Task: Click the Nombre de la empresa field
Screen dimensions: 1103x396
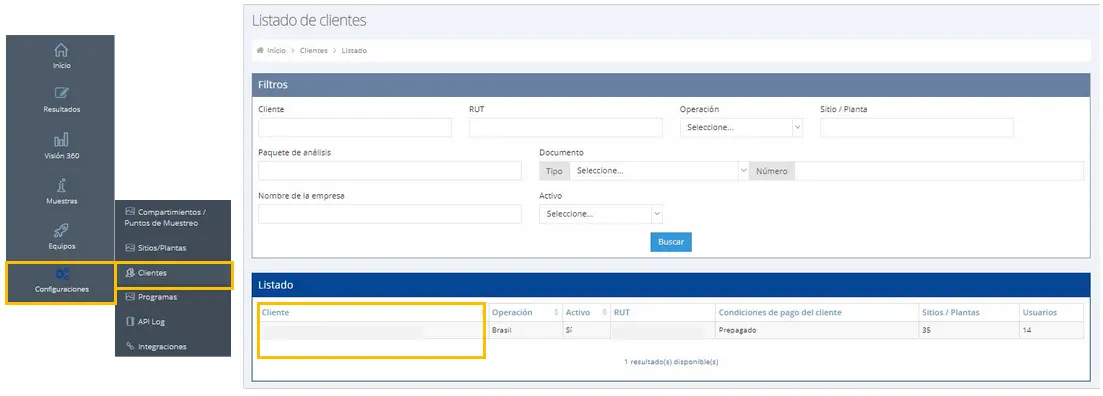Action: pos(390,214)
